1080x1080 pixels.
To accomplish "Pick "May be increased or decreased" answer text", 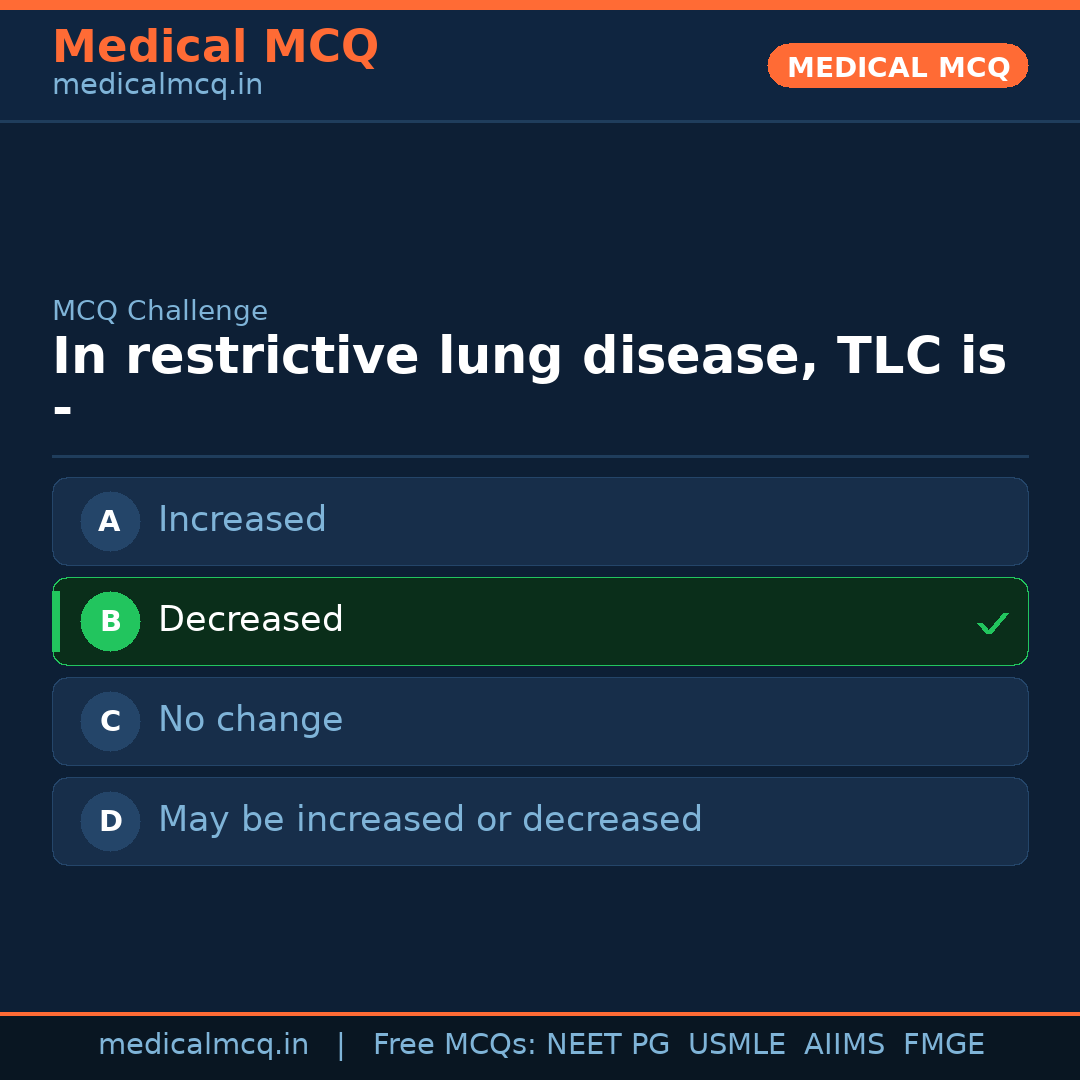I will click(430, 820).
